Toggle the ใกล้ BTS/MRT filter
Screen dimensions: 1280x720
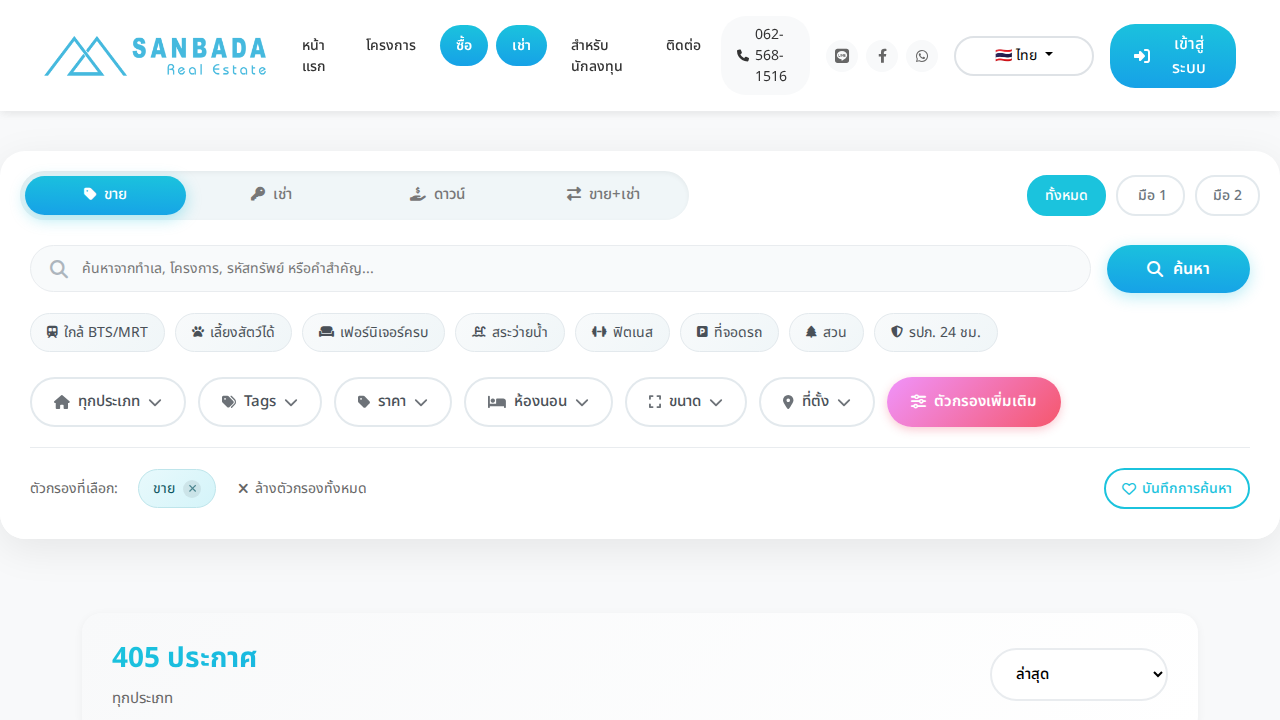coord(97,333)
